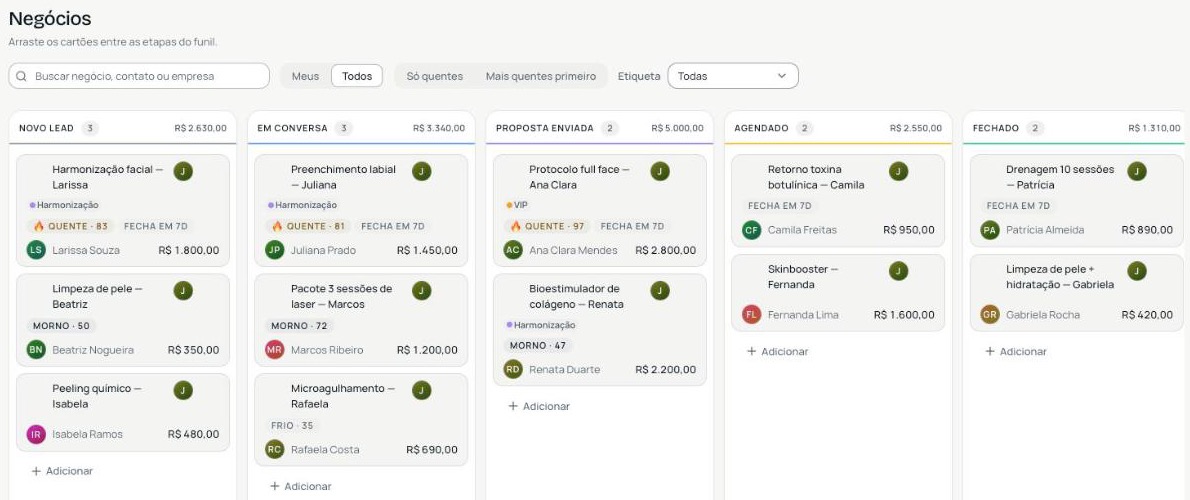This screenshot has height=500, width=1190.
Task: Click the R$ 1.600,00 deal value
Action: click(904, 314)
